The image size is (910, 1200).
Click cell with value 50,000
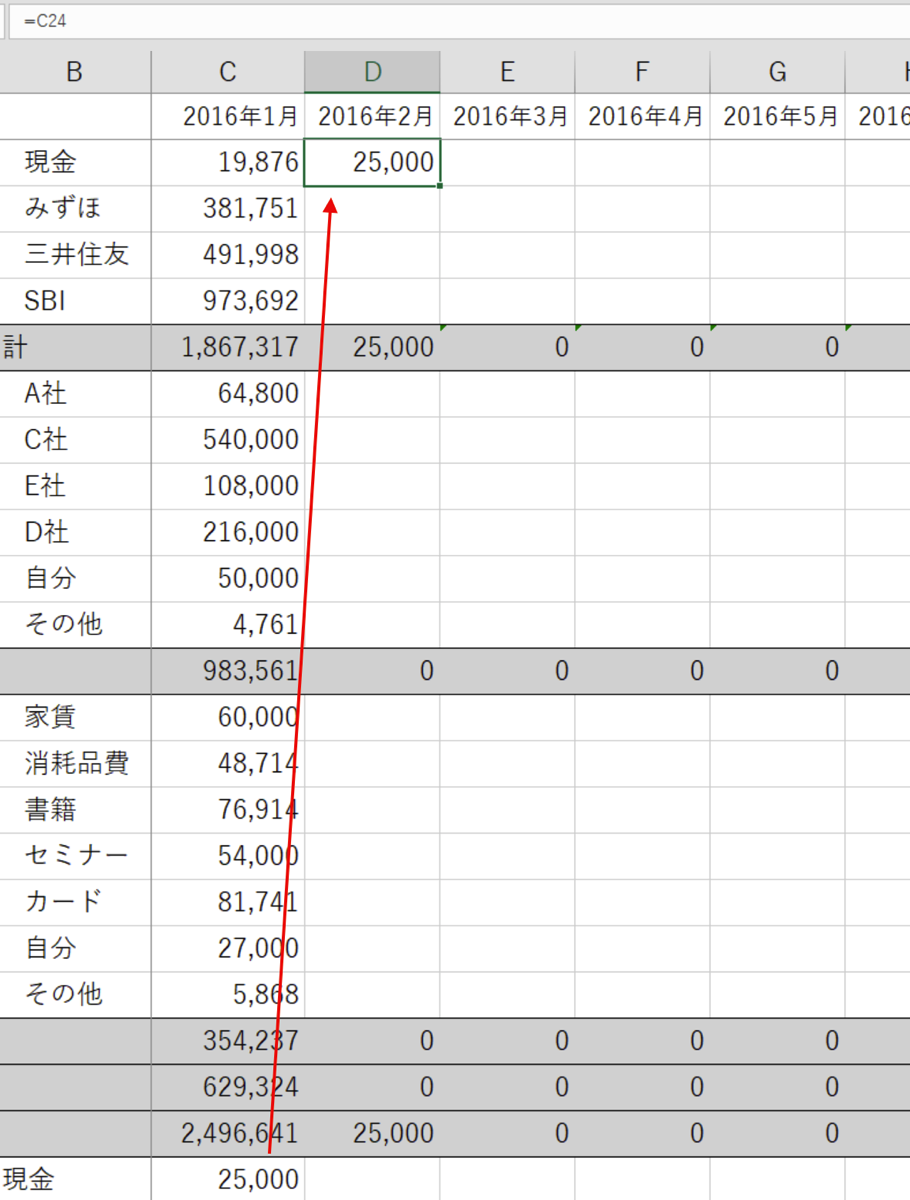pos(228,578)
